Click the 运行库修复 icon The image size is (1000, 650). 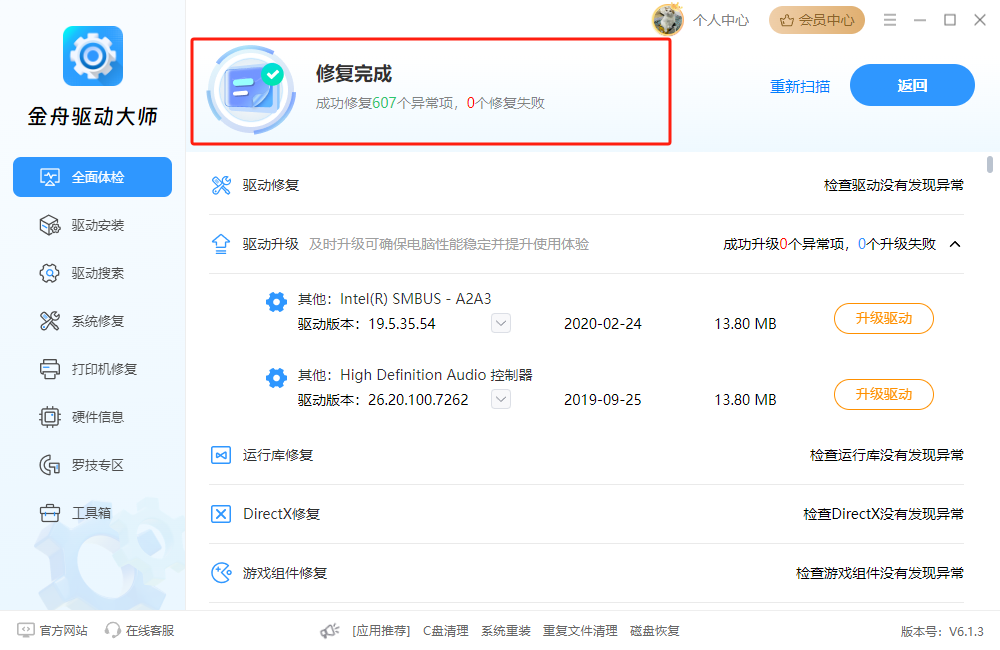[221, 455]
